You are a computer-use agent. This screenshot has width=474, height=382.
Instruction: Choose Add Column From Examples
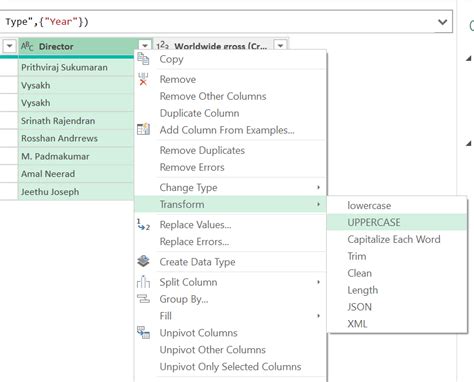click(x=230, y=130)
